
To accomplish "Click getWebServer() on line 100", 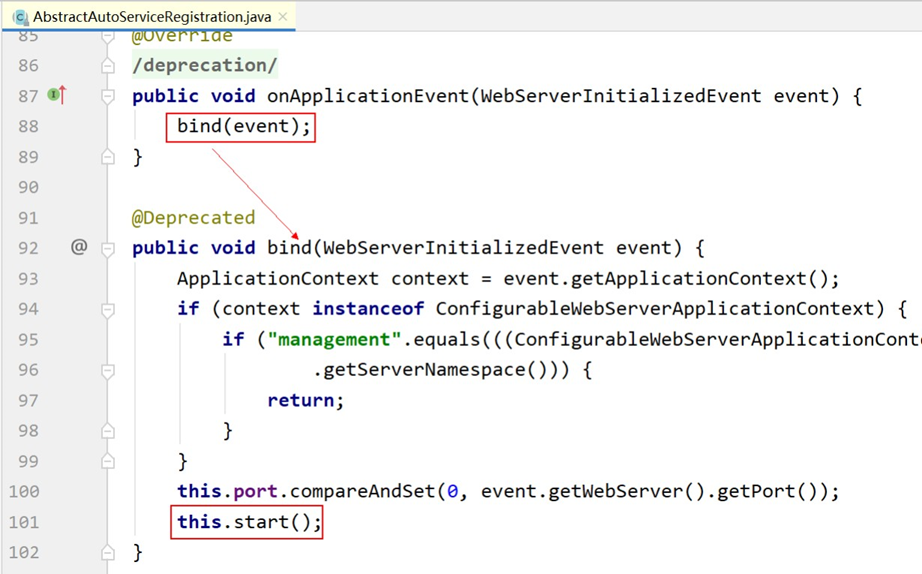I will pyautogui.click(x=626, y=492).
